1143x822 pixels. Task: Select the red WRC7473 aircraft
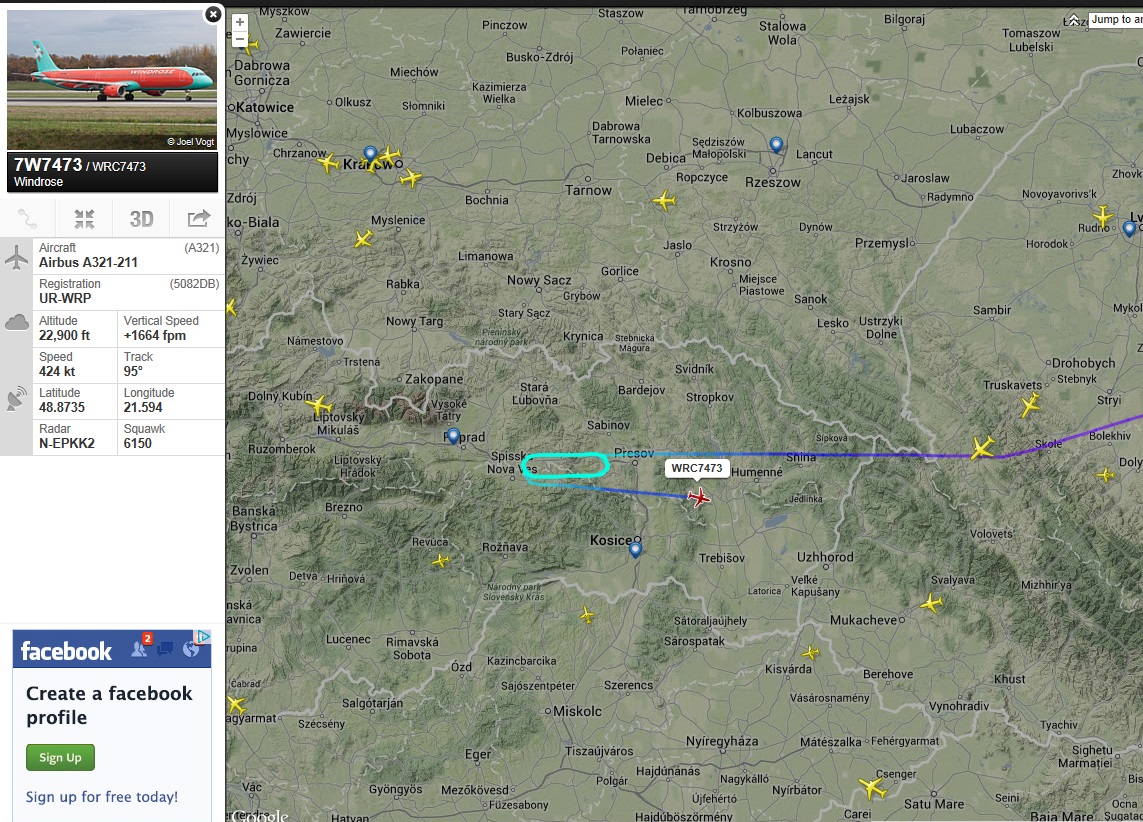(x=698, y=498)
